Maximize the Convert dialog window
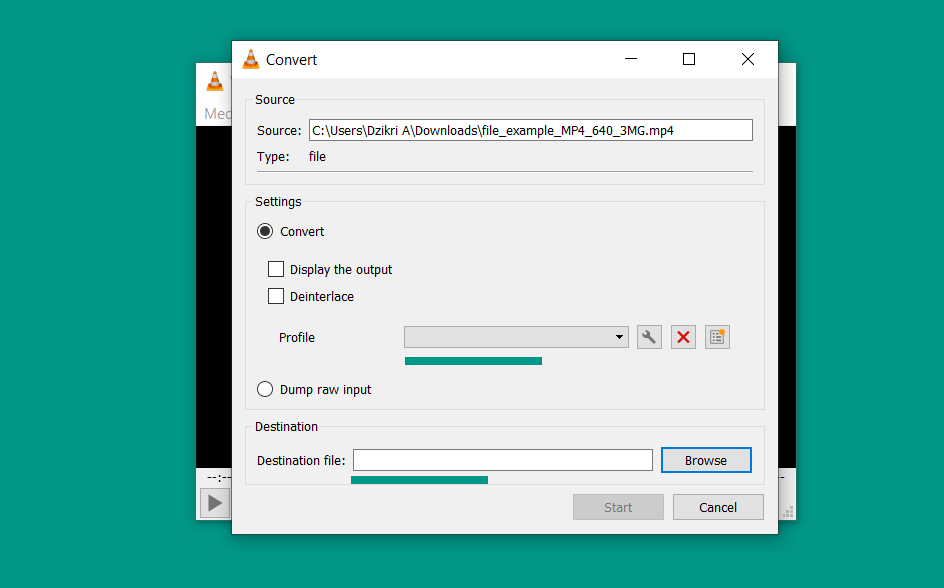Viewport: 944px width, 588px height. tap(689, 59)
